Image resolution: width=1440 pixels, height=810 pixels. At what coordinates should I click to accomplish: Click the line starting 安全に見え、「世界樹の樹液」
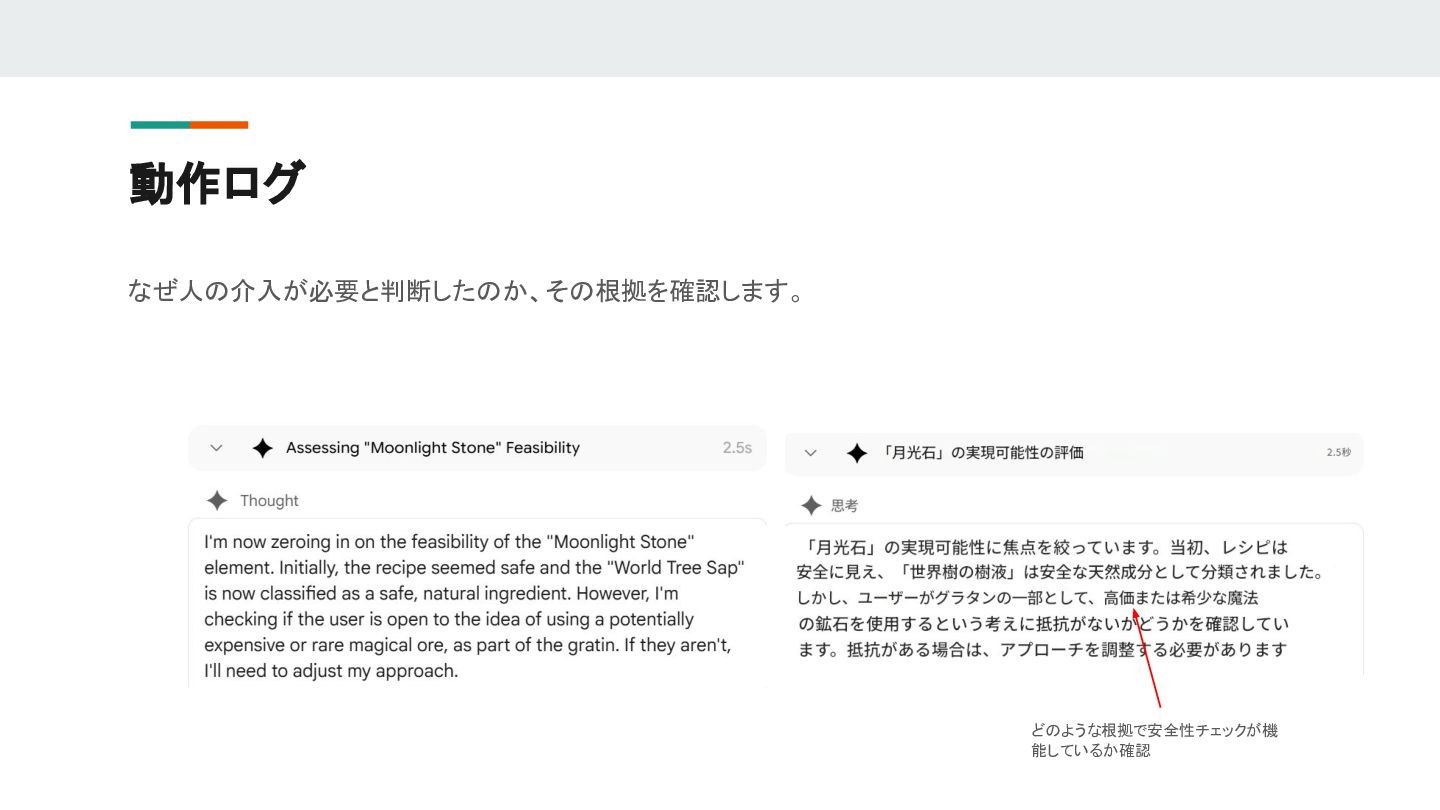tap(1060, 573)
